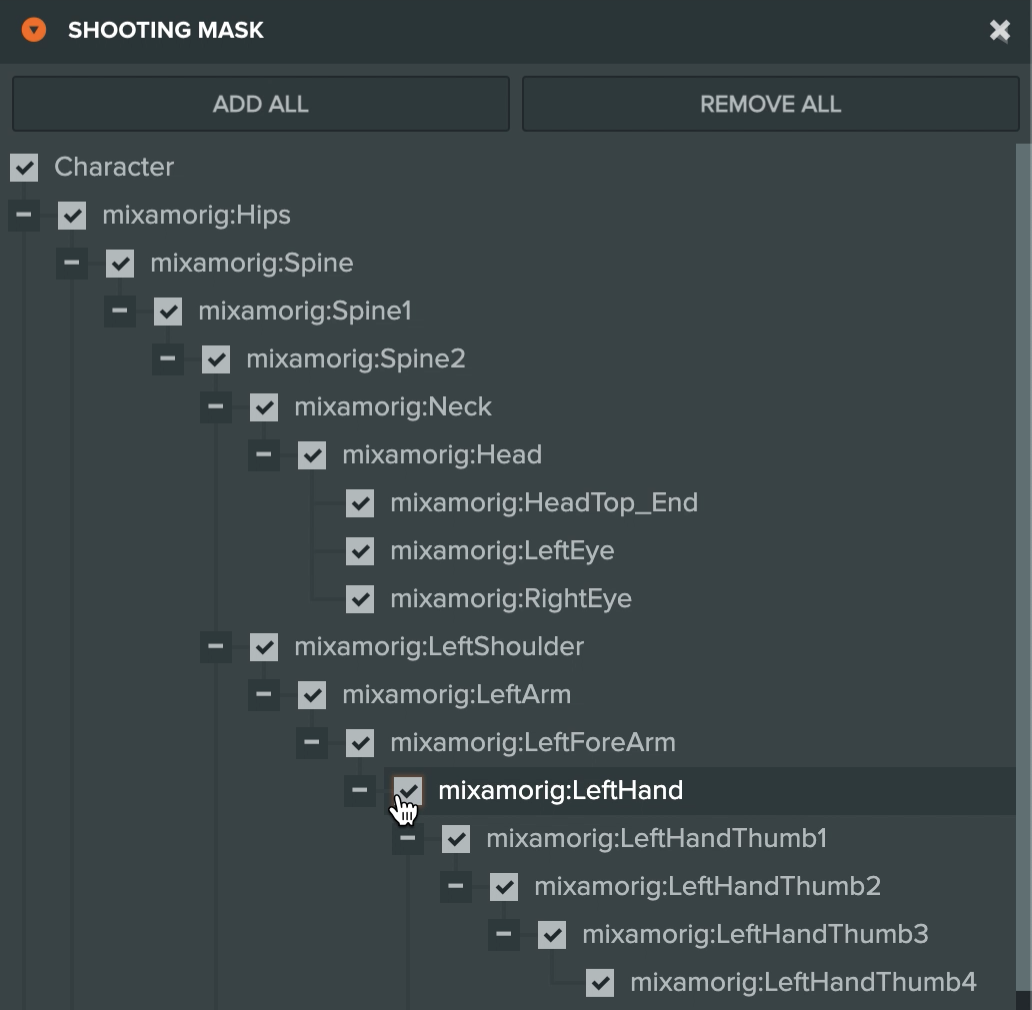Collapse the mixamorig:LeftShoulder branch
The height and width of the screenshot is (1010, 1032).
(216, 647)
